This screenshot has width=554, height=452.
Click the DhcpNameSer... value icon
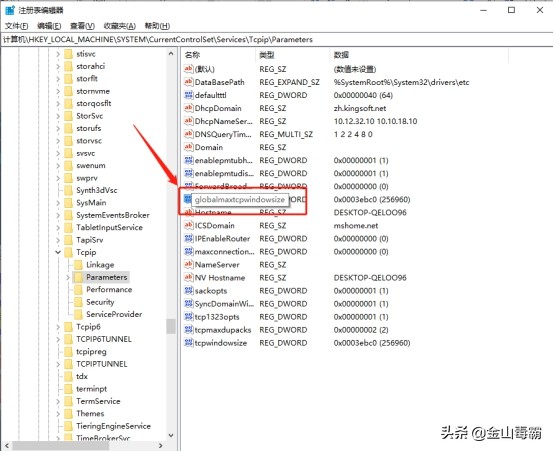[189, 121]
